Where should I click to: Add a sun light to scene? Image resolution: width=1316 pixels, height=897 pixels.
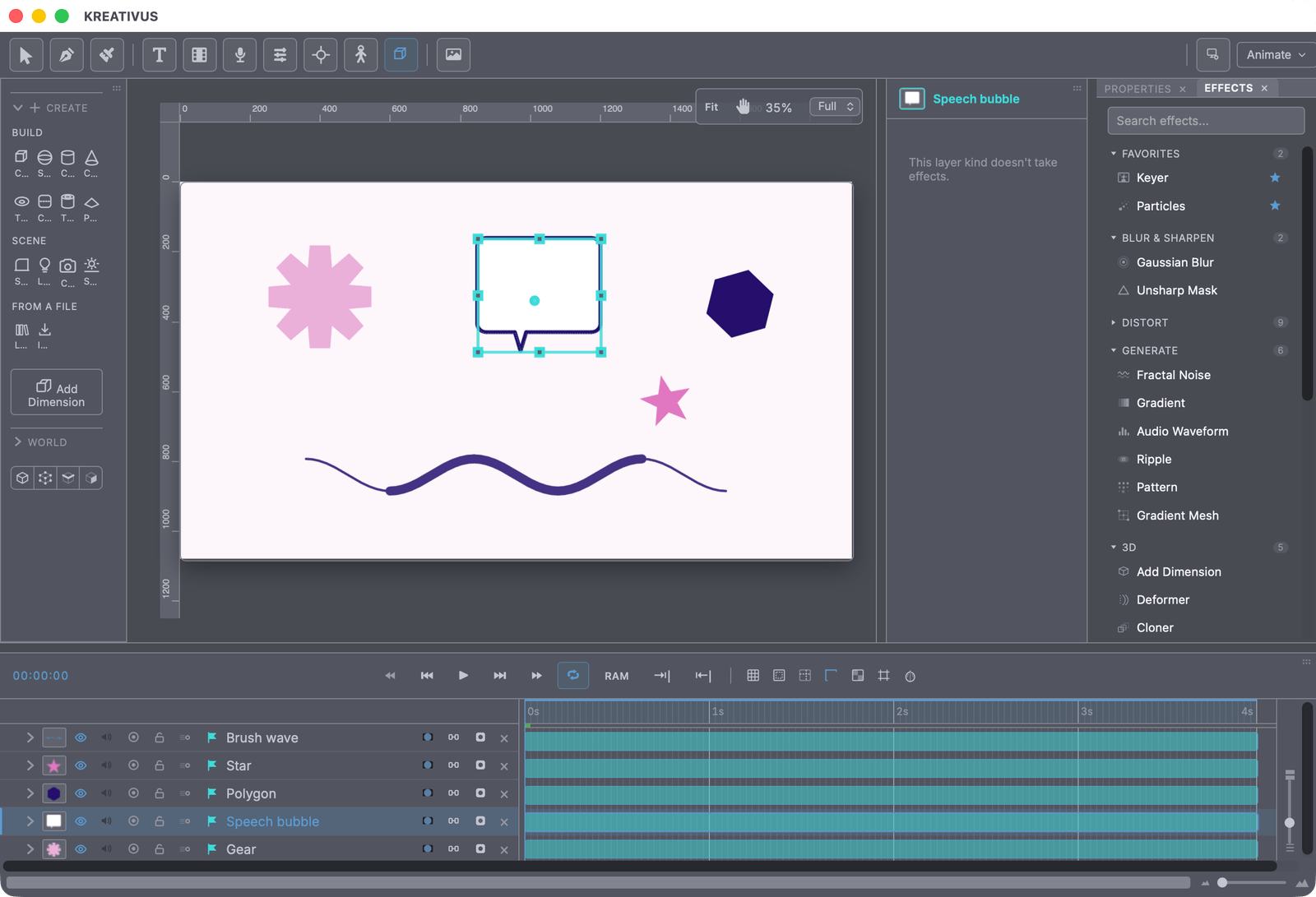pos(91,270)
